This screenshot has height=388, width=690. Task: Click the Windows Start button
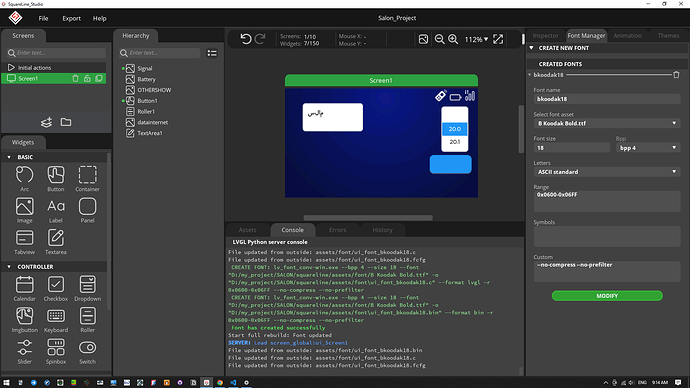coord(6,383)
